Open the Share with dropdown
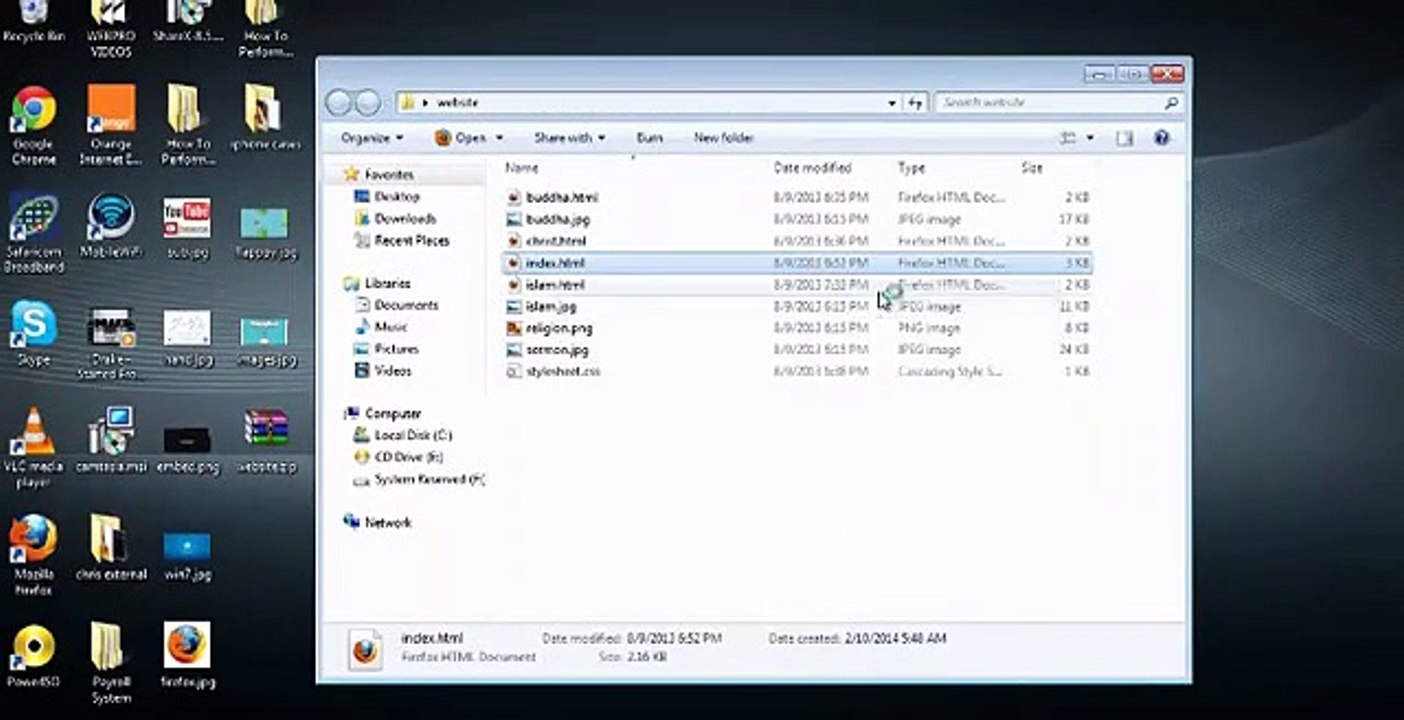Screen dimensions: 1404x720 coord(569,138)
